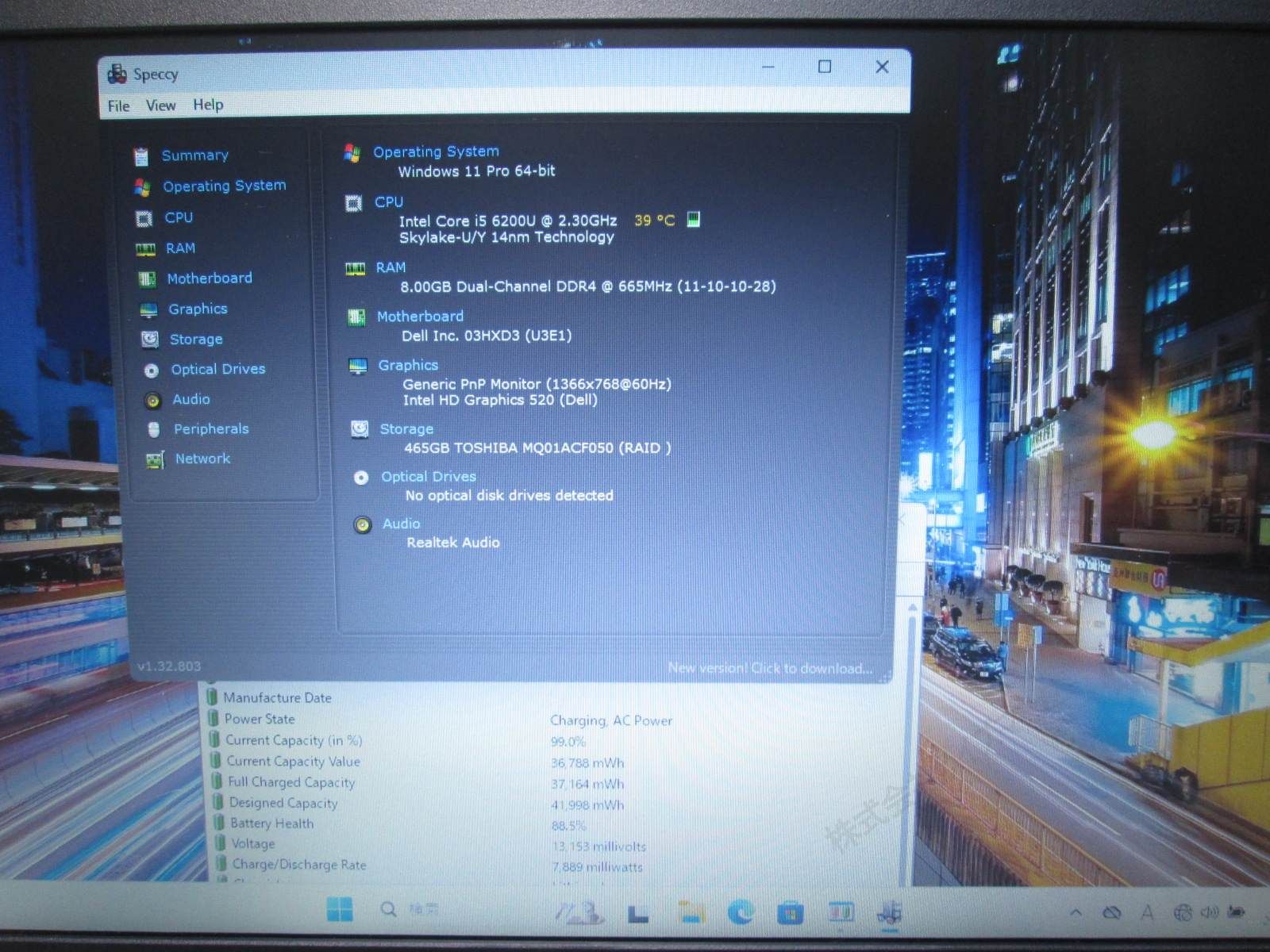1270x952 pixels.
Task: Click the Optical Drives disc icon
Action: point(152,370)
